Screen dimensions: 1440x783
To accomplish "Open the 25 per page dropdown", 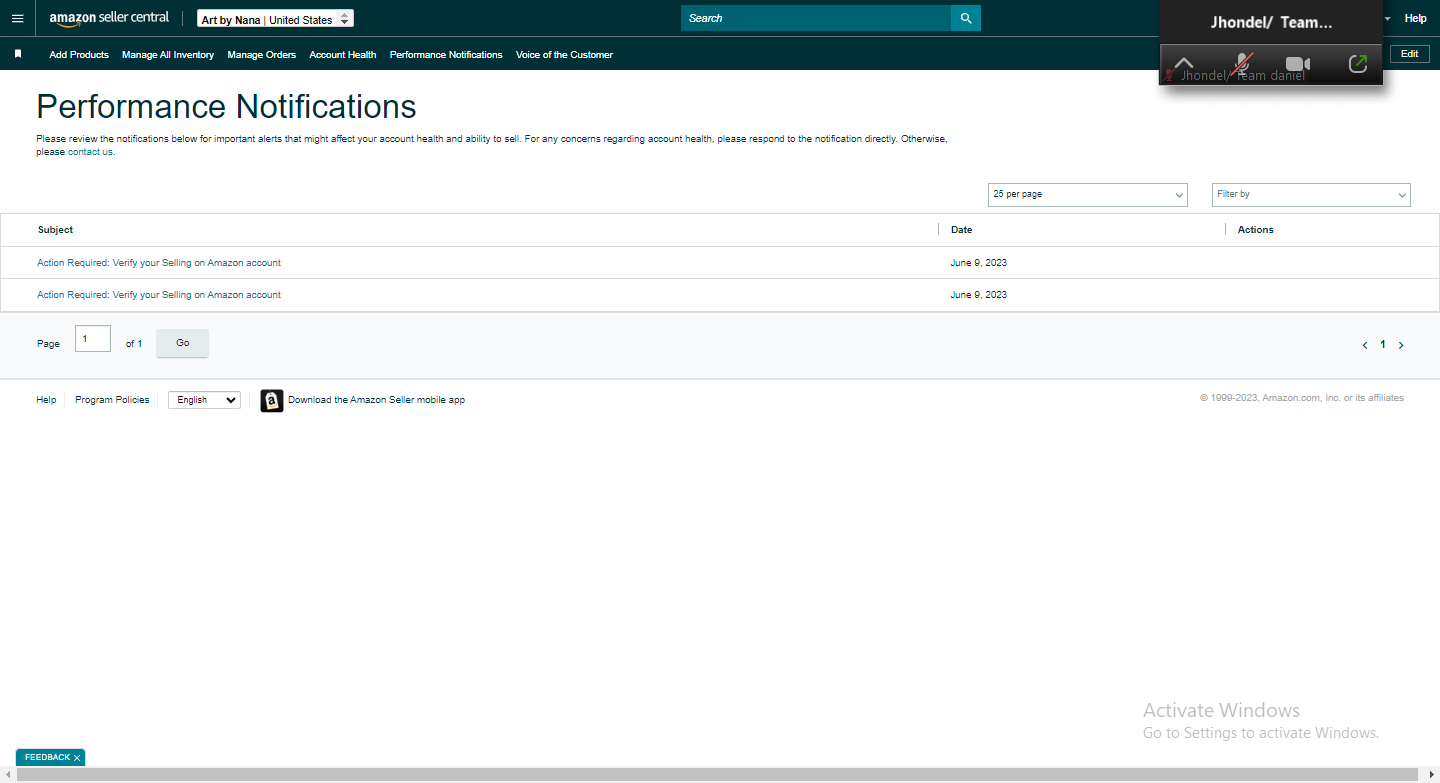I will [x=1088, y=195].
